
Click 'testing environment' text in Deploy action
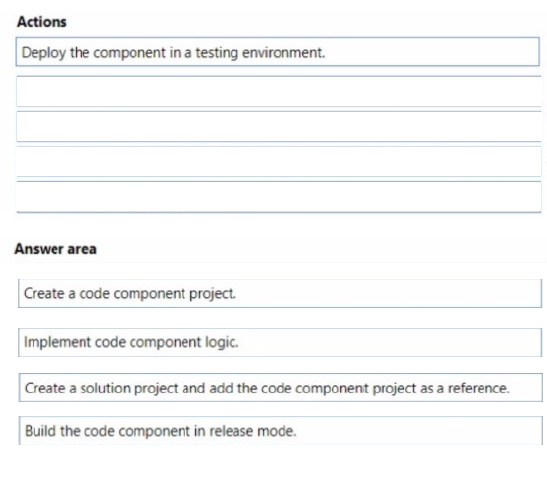tap(260, 53)
